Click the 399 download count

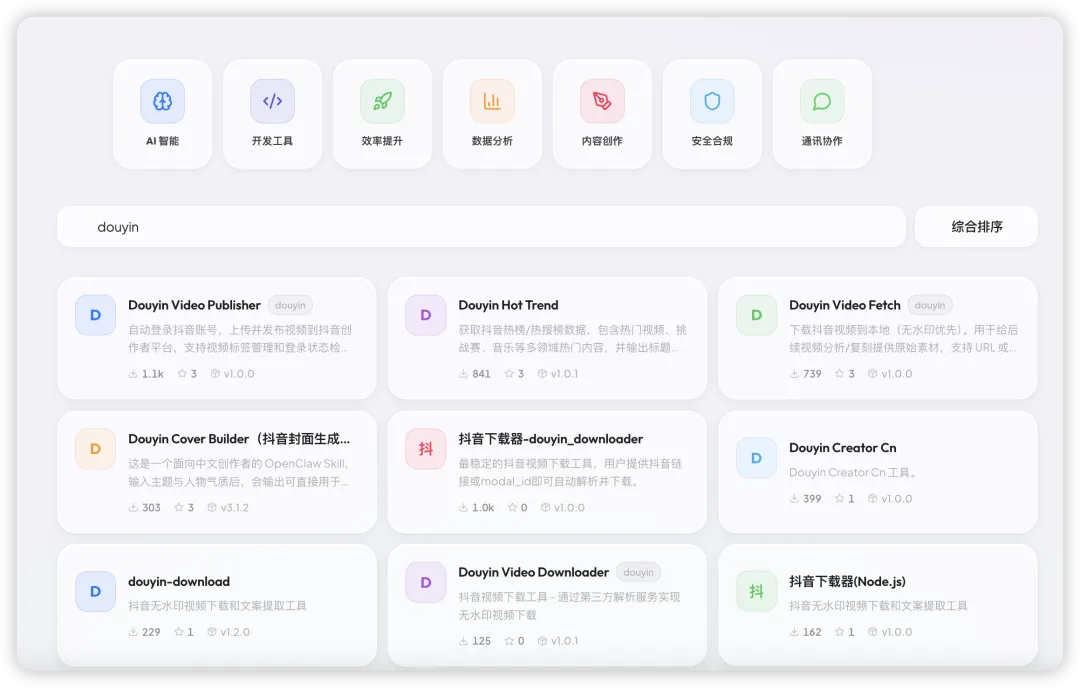pos(813,499)
